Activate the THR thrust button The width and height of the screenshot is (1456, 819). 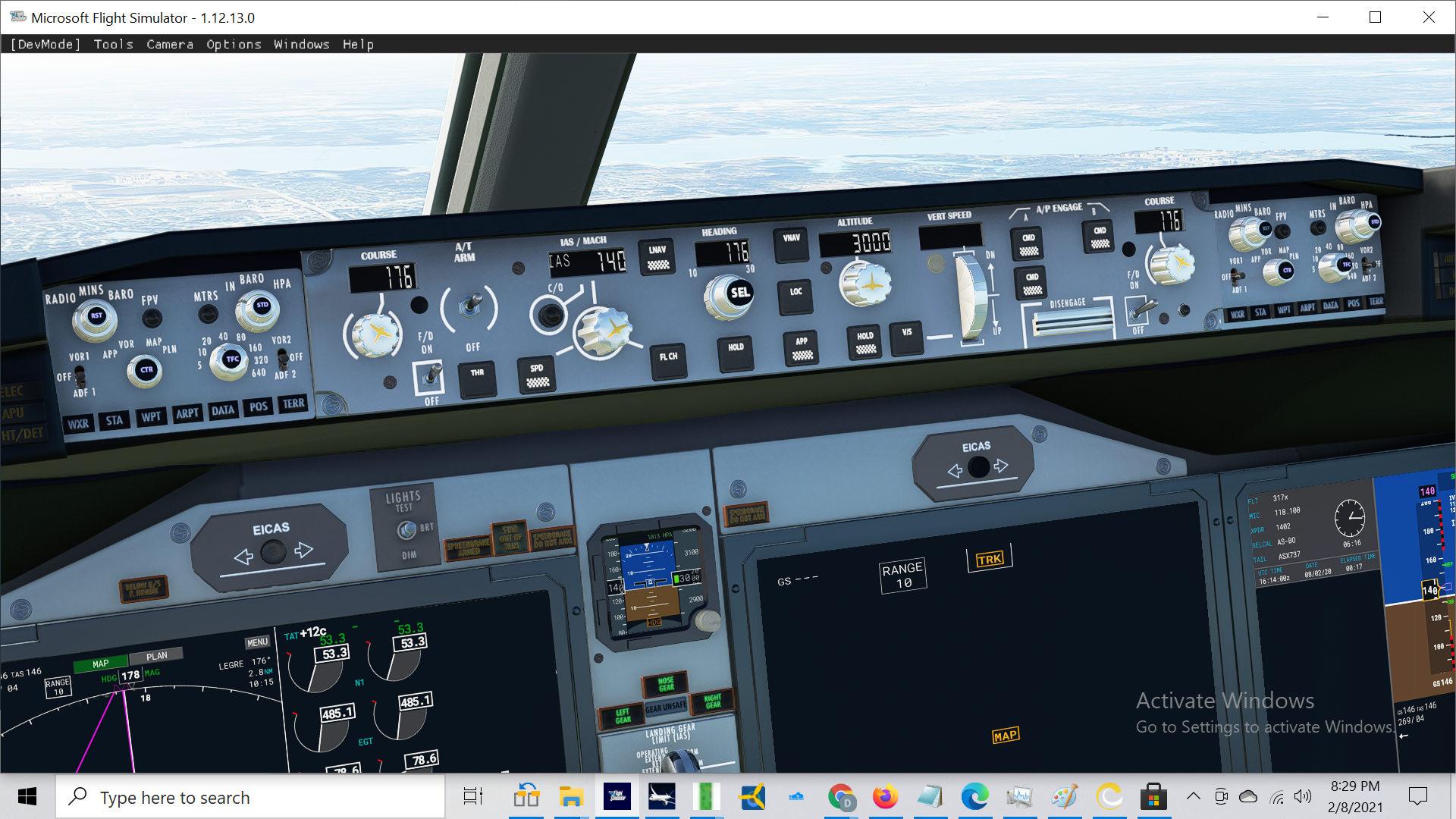coord(477,378)
